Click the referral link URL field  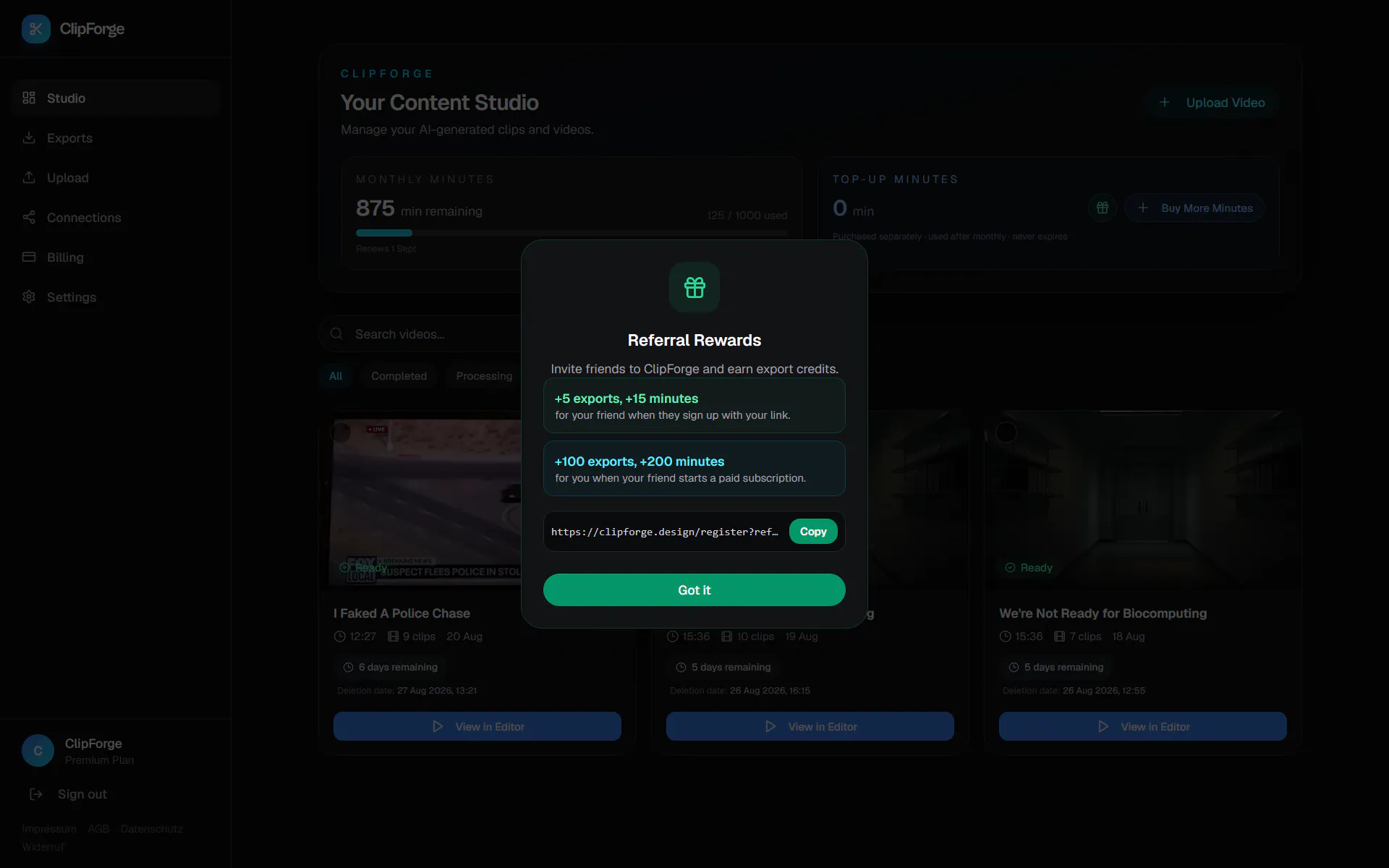pyautogui.click(x=665, y=532)
